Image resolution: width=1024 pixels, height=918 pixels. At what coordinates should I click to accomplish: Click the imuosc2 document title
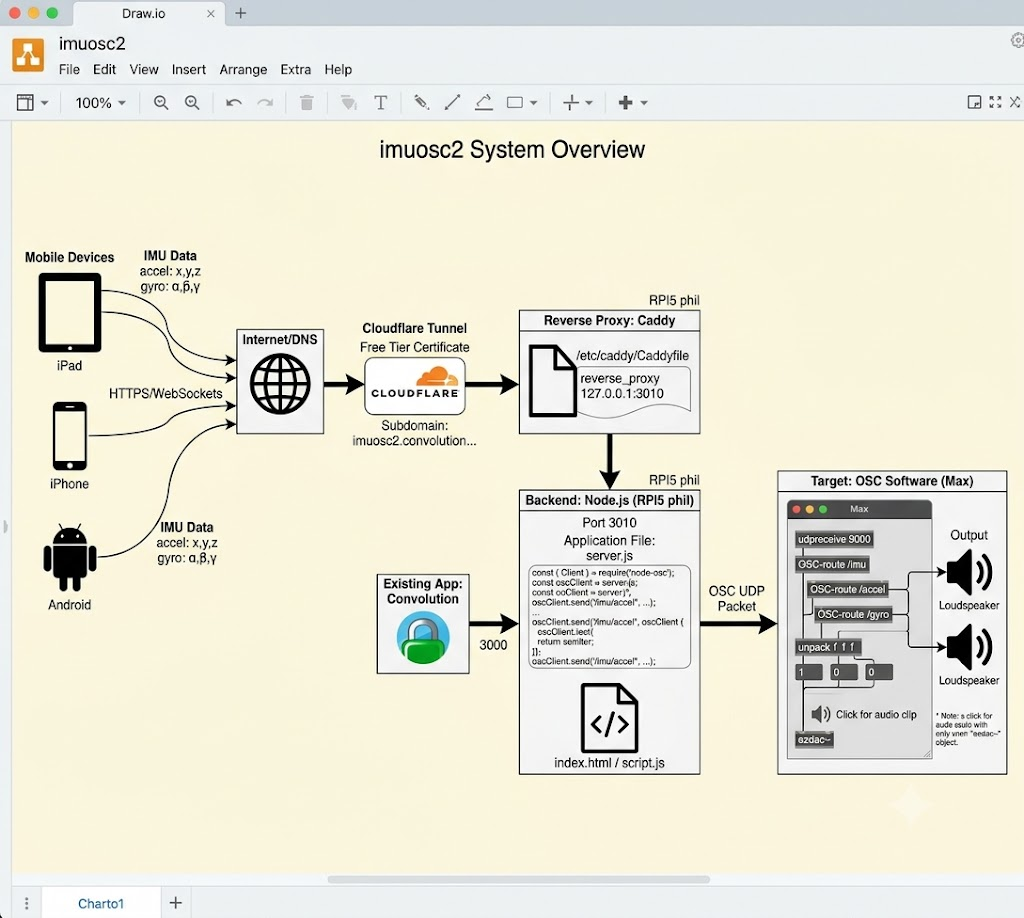tap(92, 44)
